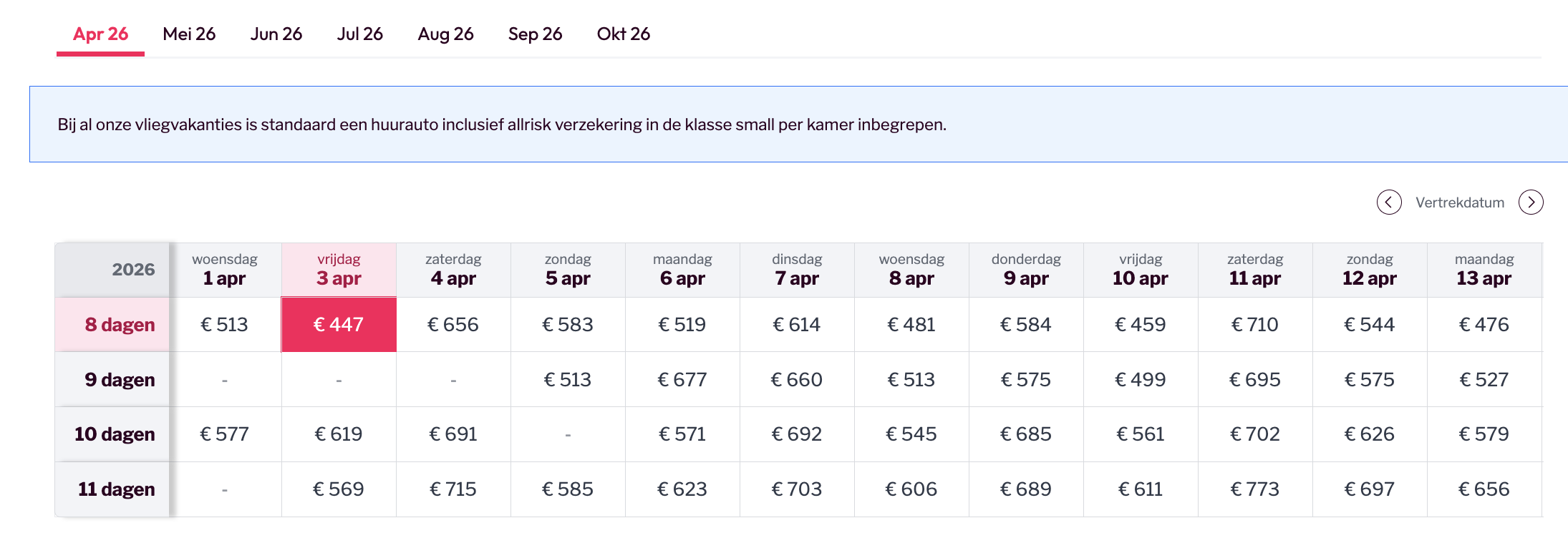Viewport: 1568px width, 538px height.
Task: Open the Jun 26 month tab
Action: tap(276, 34)
